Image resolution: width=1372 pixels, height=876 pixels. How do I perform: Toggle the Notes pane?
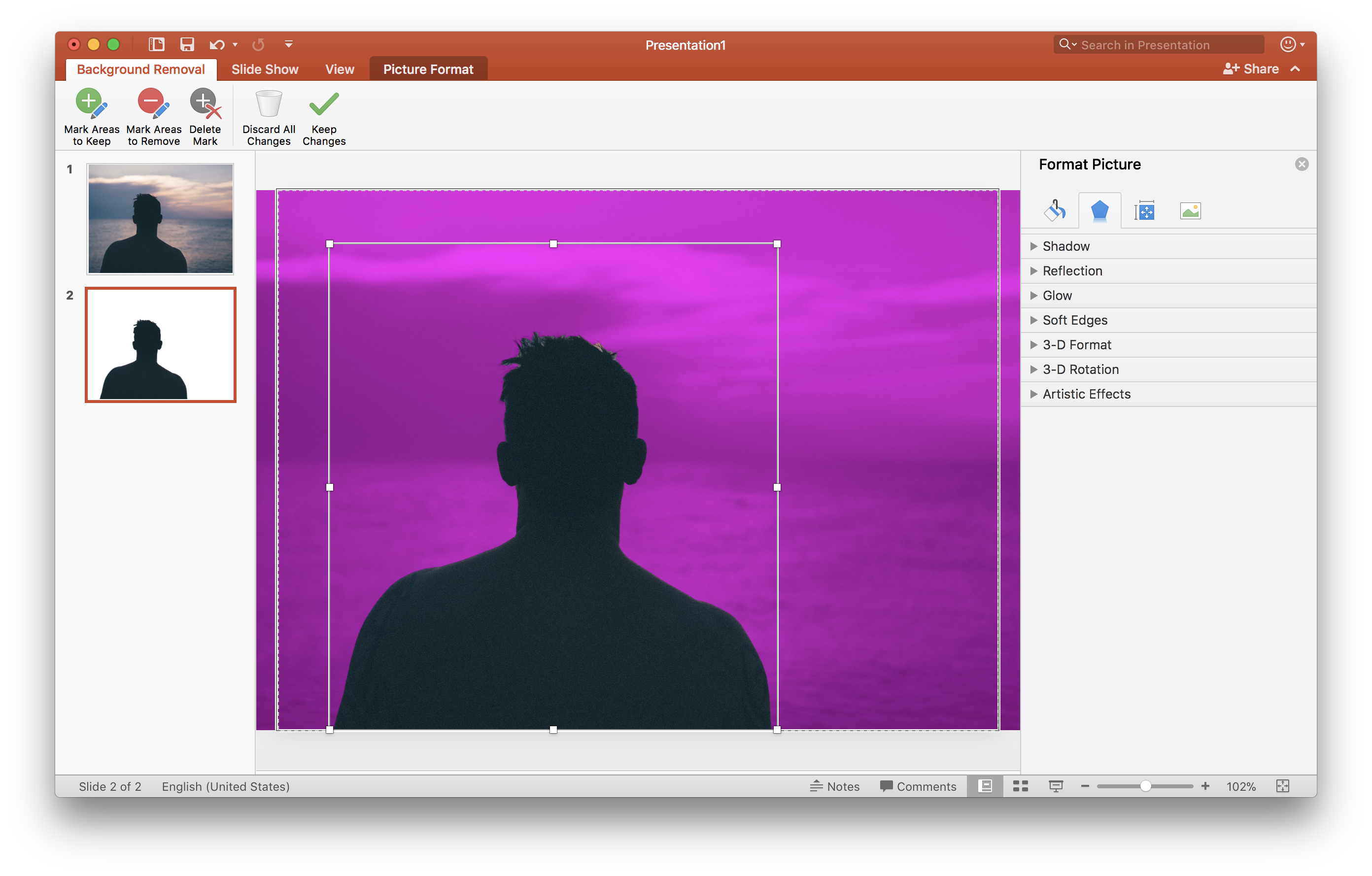click(835, 786)
